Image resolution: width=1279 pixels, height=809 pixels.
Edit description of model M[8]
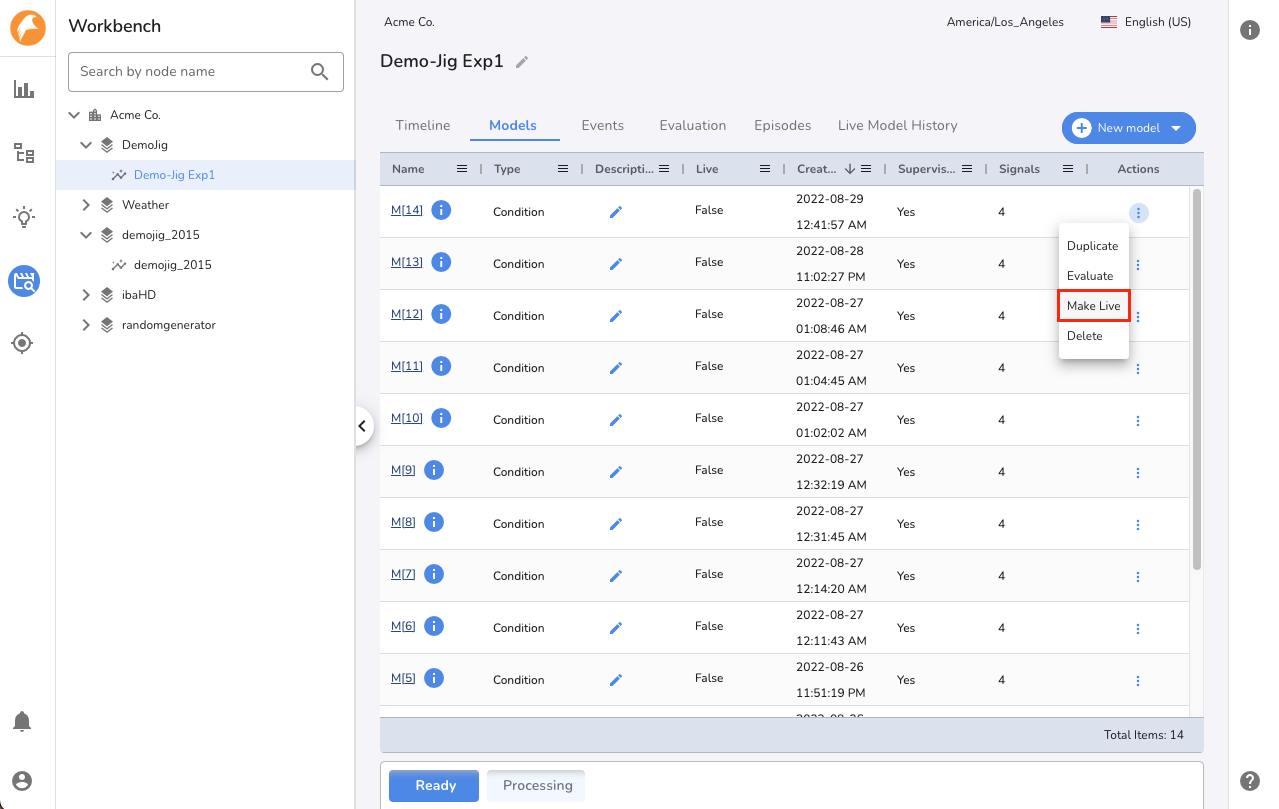coord(616,524)
